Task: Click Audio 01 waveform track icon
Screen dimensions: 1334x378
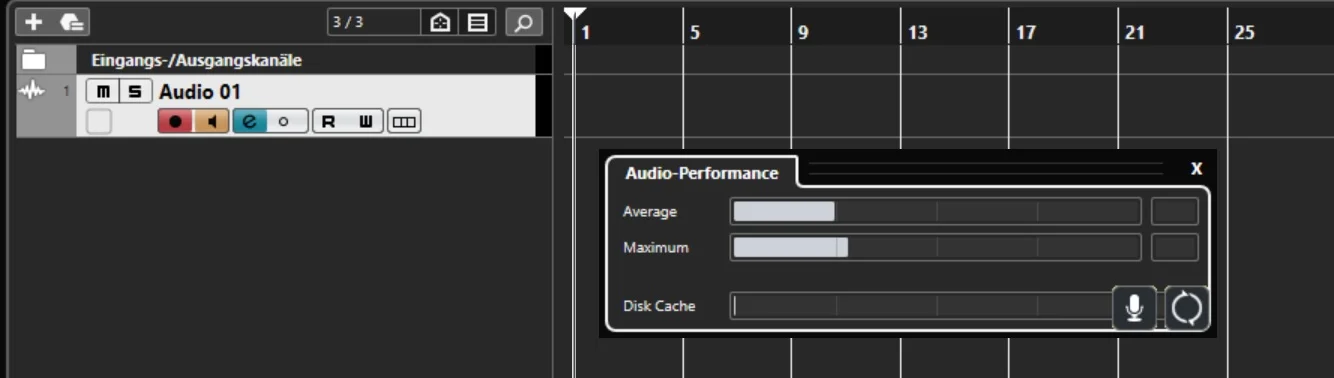Action: 33,91
